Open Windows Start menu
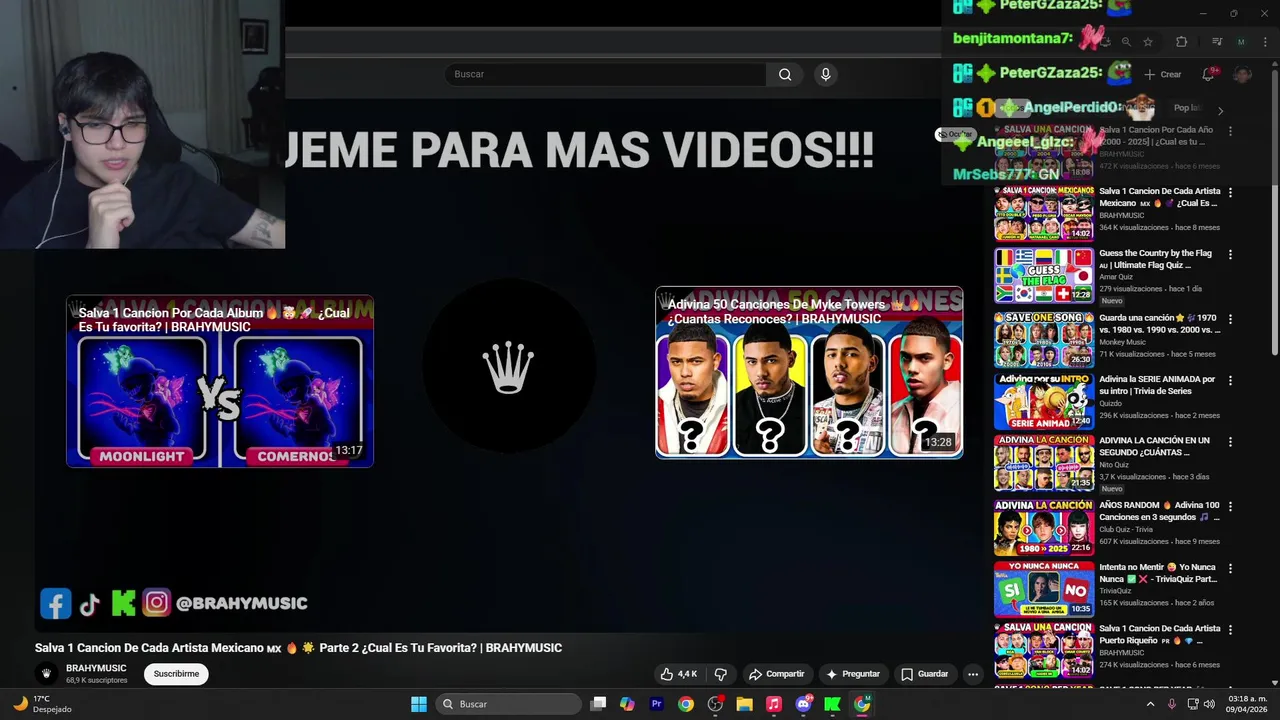 [419, 704]
